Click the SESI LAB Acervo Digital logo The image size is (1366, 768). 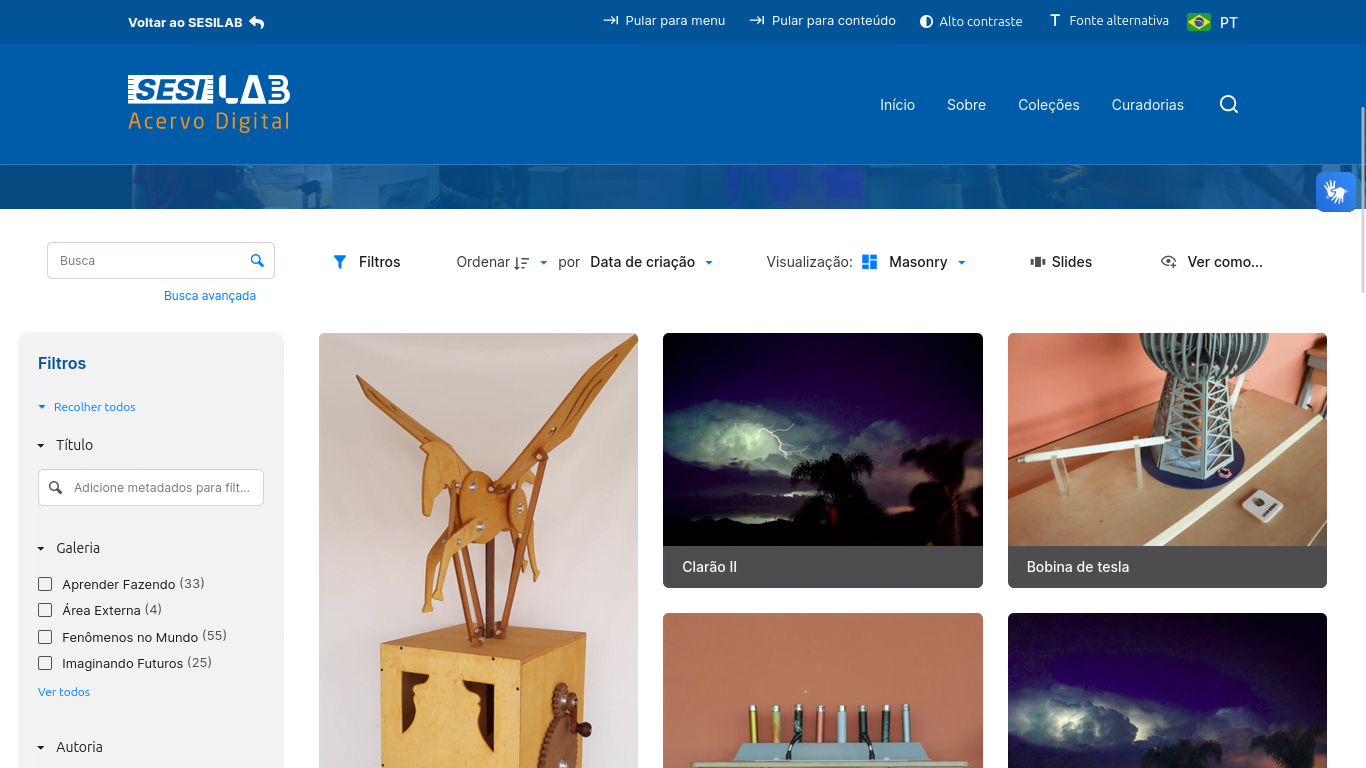click(x=209, y=104)
